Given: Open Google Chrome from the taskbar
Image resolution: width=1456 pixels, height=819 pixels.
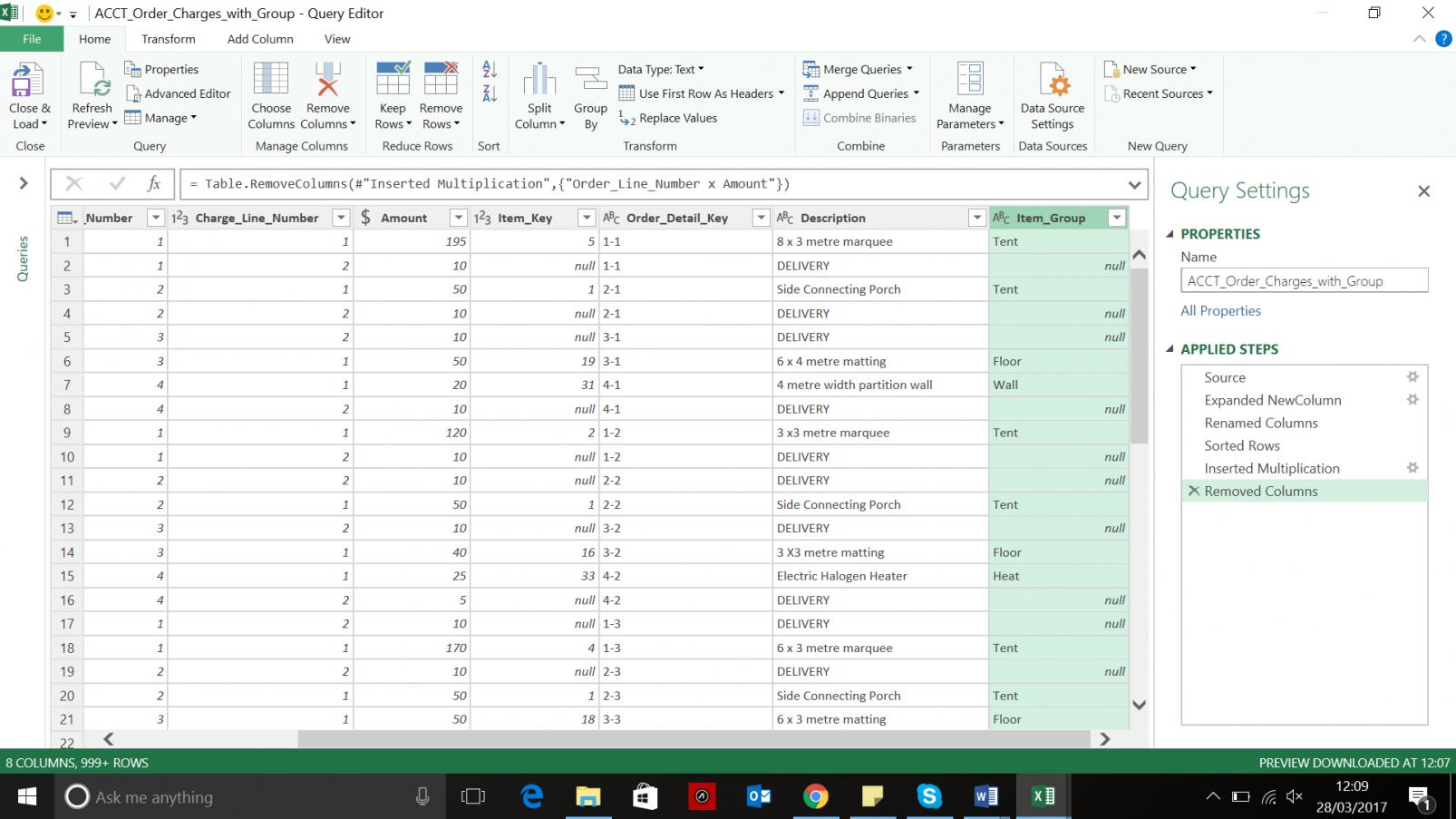Looking at the screenshot, I should [815, 796].
